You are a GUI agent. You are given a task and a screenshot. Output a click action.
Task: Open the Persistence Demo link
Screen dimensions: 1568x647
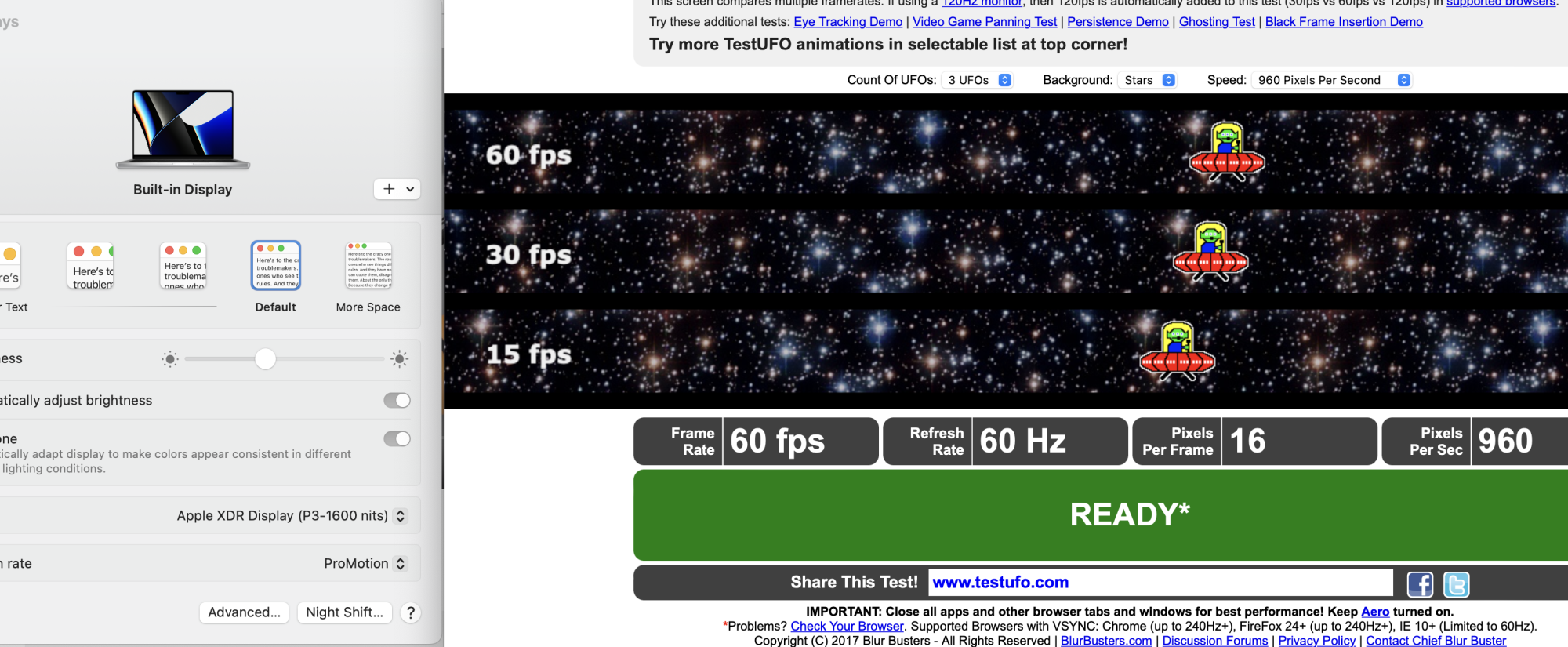pos(1118,22)
